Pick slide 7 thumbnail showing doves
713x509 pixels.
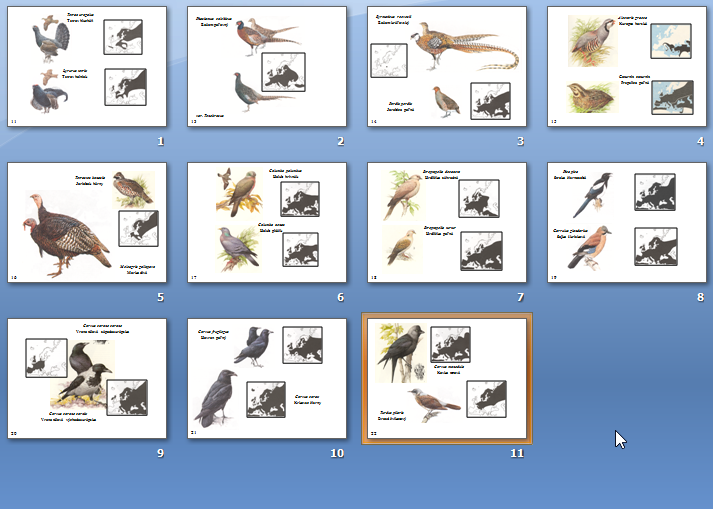tap(447, 222)
